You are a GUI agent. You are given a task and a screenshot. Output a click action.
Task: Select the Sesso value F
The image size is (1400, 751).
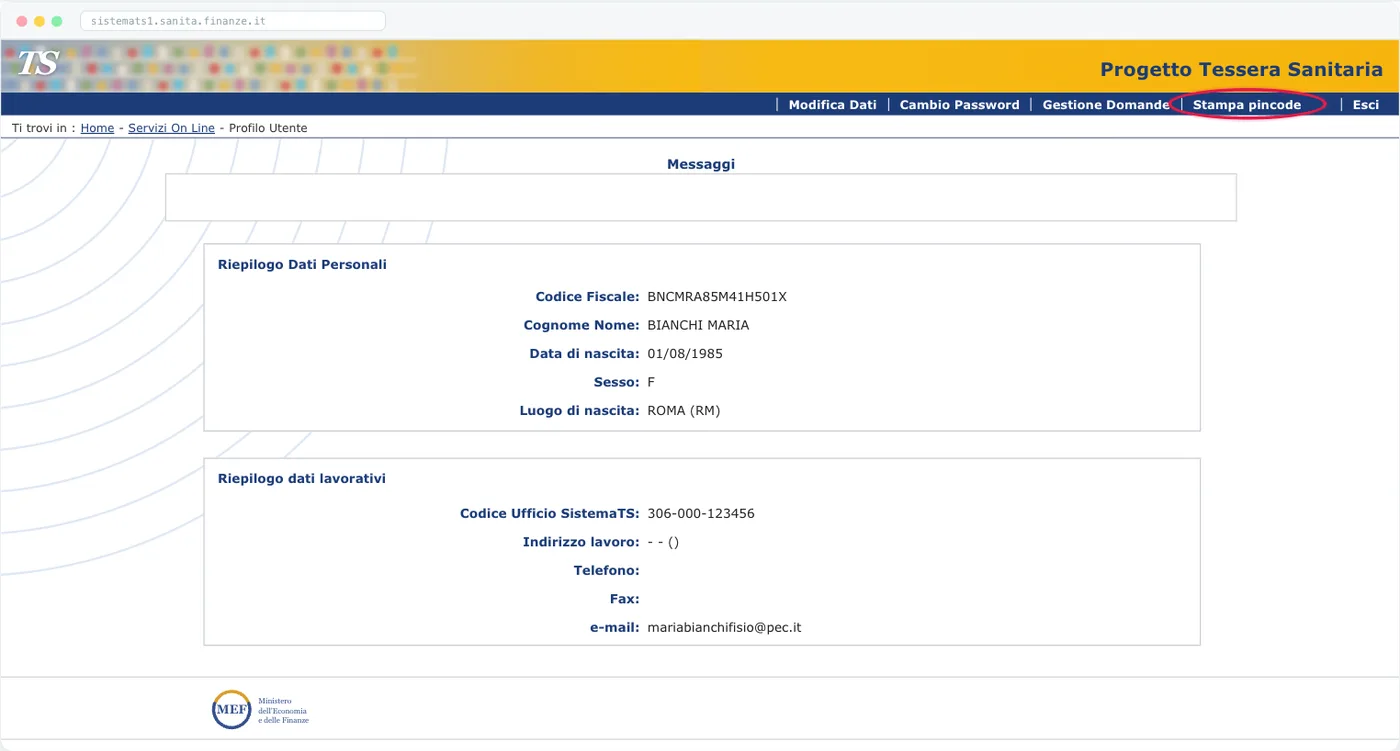coord(651,382)
